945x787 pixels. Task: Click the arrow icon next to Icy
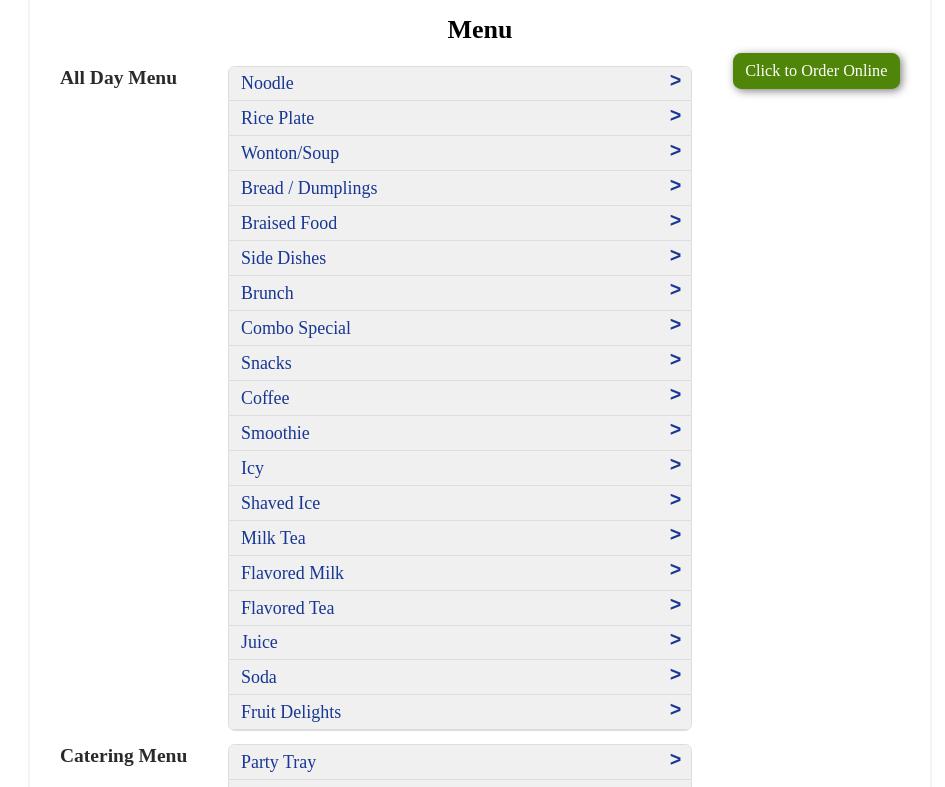[x=675, y=465]
